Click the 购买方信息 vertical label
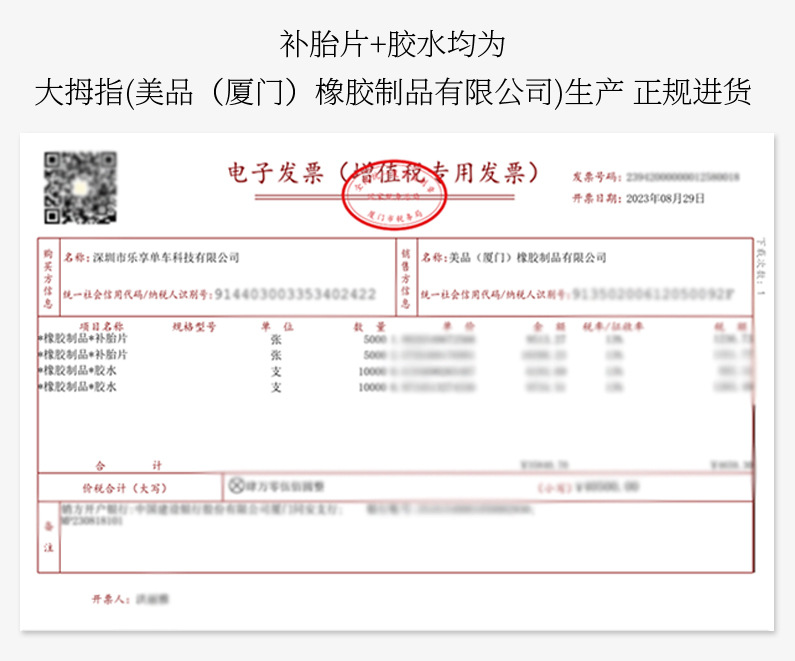This screenshot has height=661, width=795. [48, 278]
